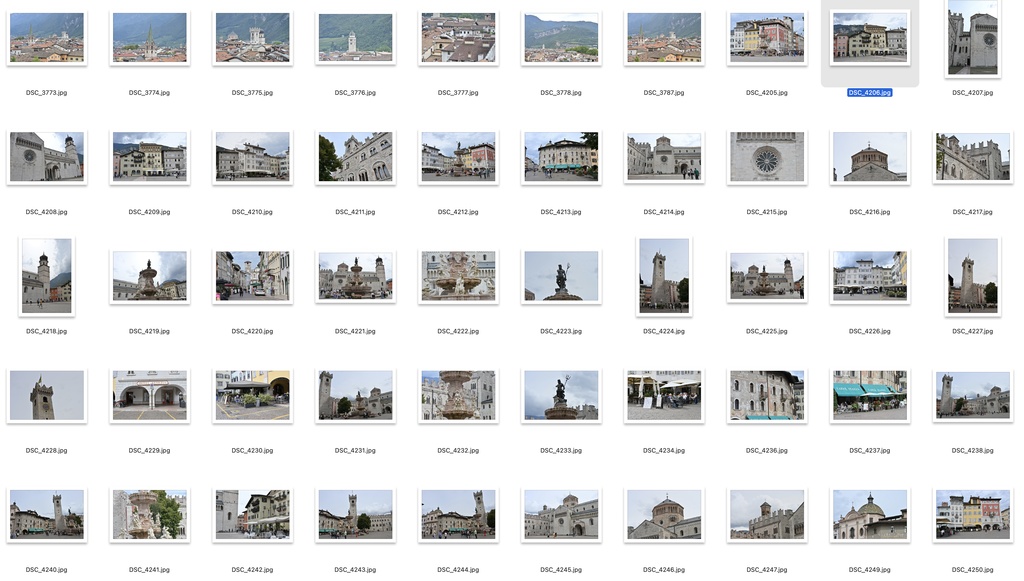Image resolution: width=1024 pixels, height=581 pixels.
Task: Select the DSC_4220.jpg street thumbnail
Action: 252,276
